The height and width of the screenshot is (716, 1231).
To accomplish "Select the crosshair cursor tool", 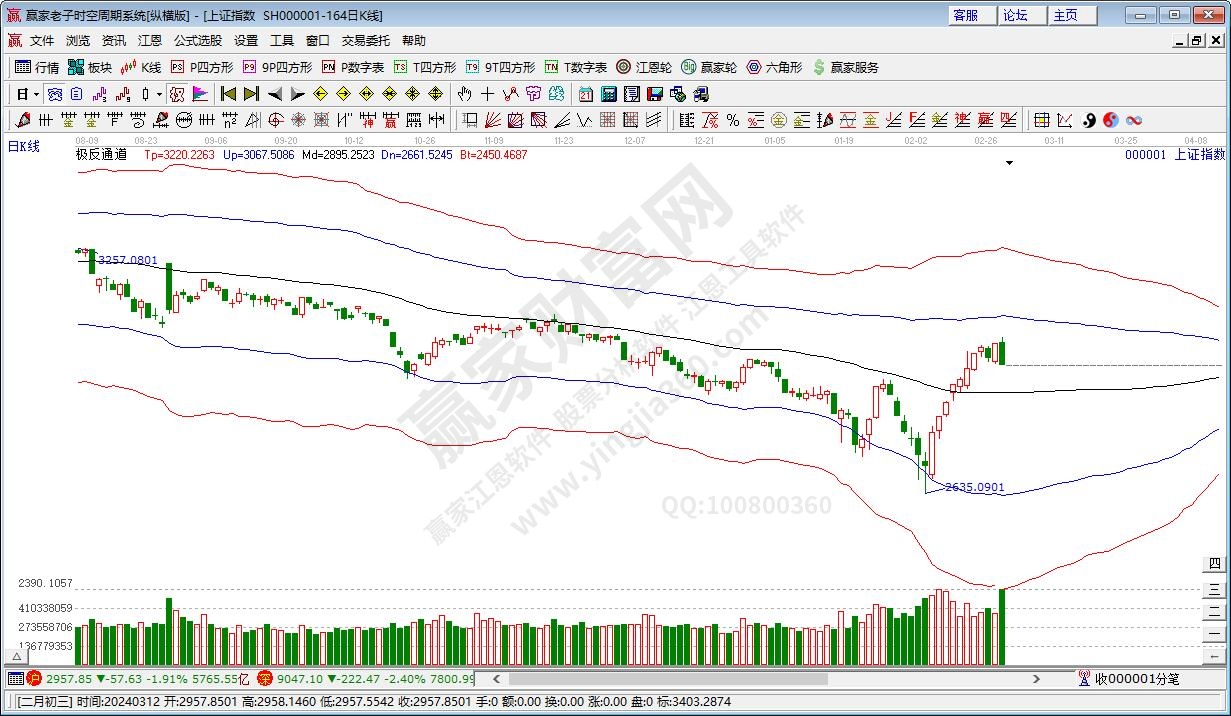I will pyautogui.click(x=487, y=94).
